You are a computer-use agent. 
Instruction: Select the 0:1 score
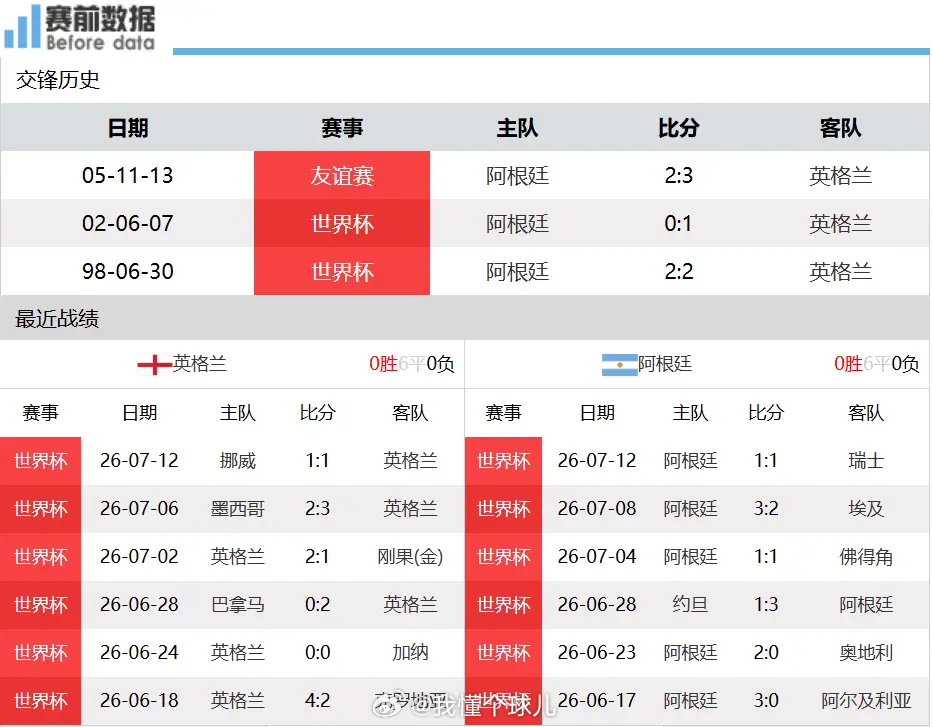pyautogui.click(x=678, y=224)
